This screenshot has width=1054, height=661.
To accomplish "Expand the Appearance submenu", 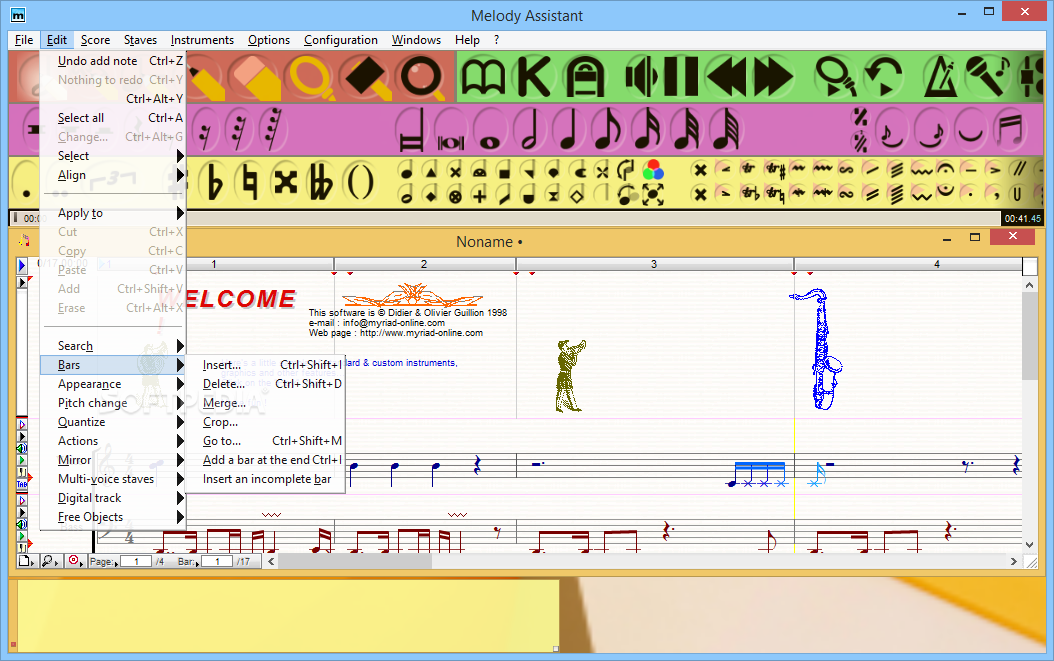I will coord(113,384).
